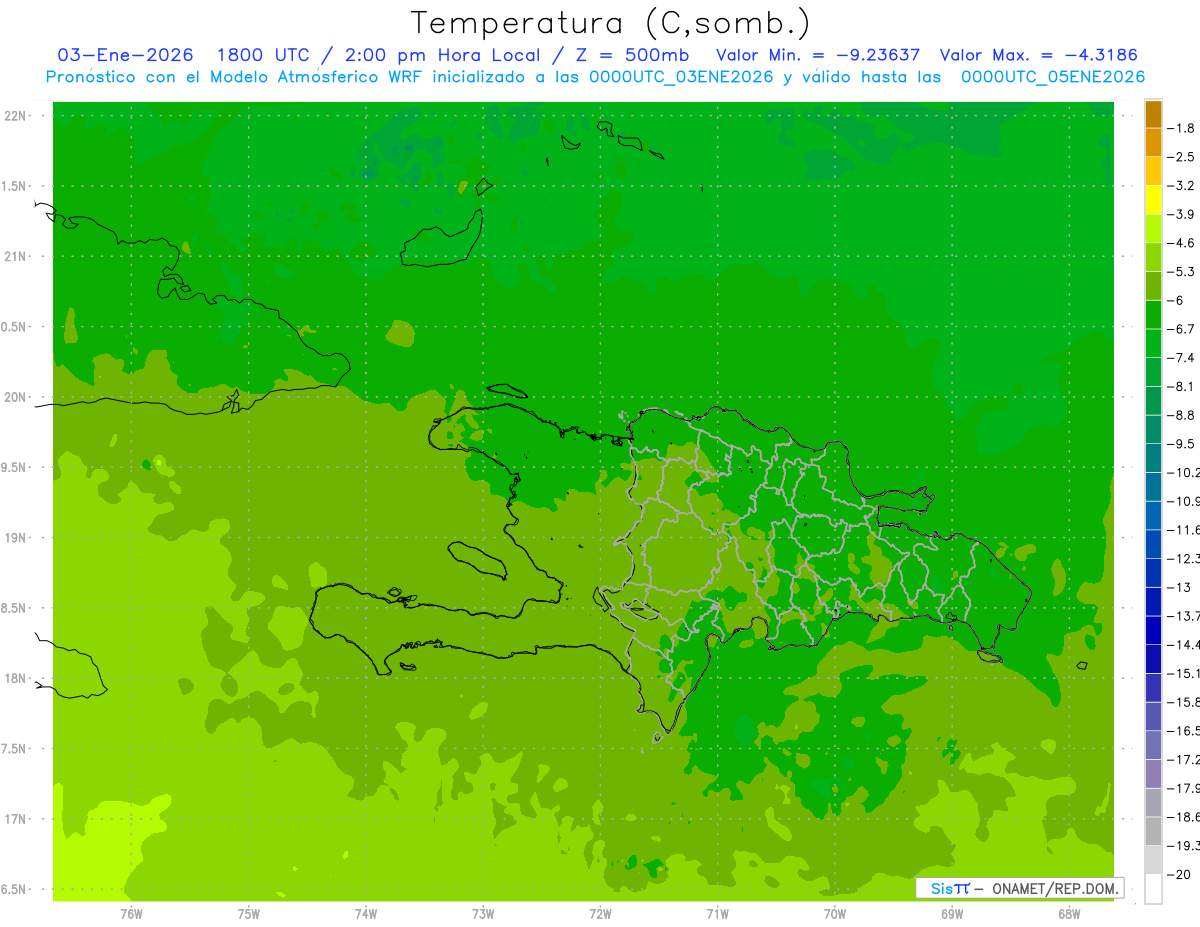The image size is (1200, 927).
Task: Click the '-2.5' colorbar label
Action: pyautogui.click(x=1182, y=157)
